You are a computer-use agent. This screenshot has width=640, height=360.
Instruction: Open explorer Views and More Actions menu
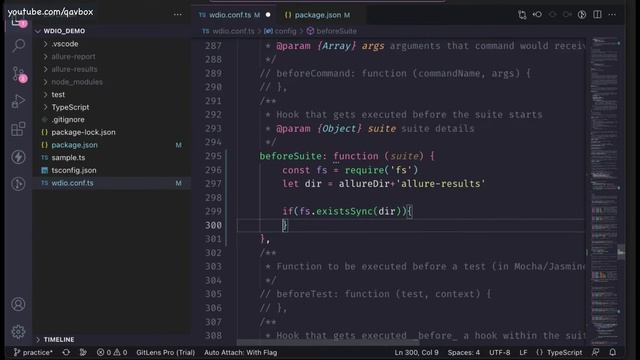(x=178, y=15)
